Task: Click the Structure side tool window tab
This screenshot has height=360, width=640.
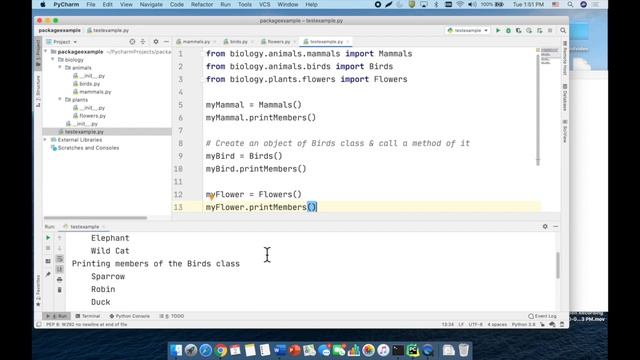Action: [x=38, y=91]
